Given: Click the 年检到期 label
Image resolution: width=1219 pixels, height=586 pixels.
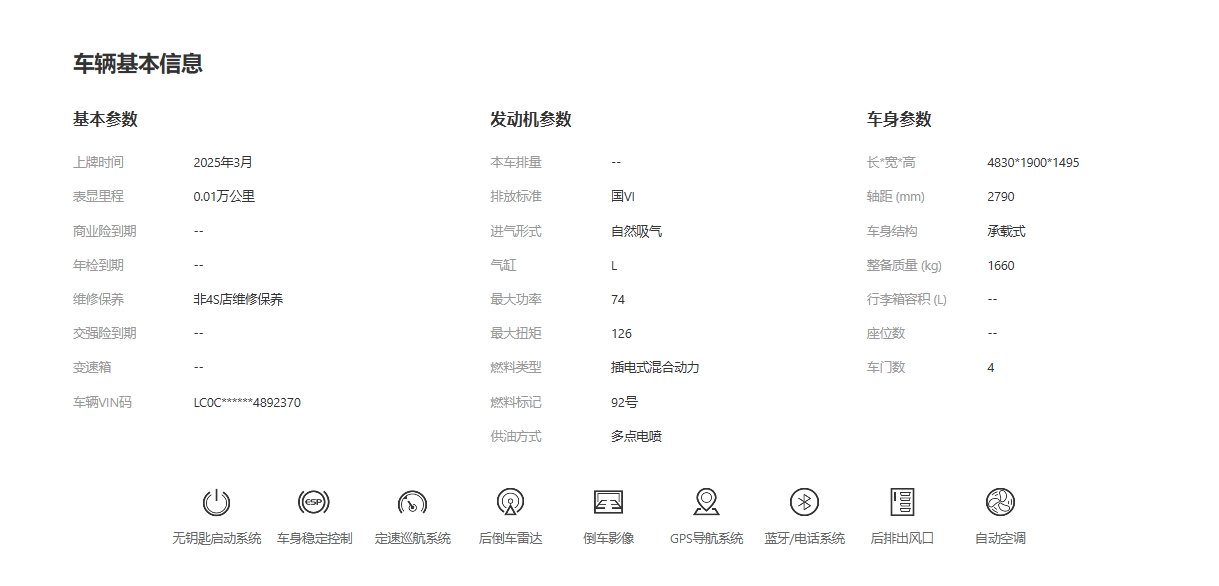Looking at the screenshot, I should tap(98, 265).
